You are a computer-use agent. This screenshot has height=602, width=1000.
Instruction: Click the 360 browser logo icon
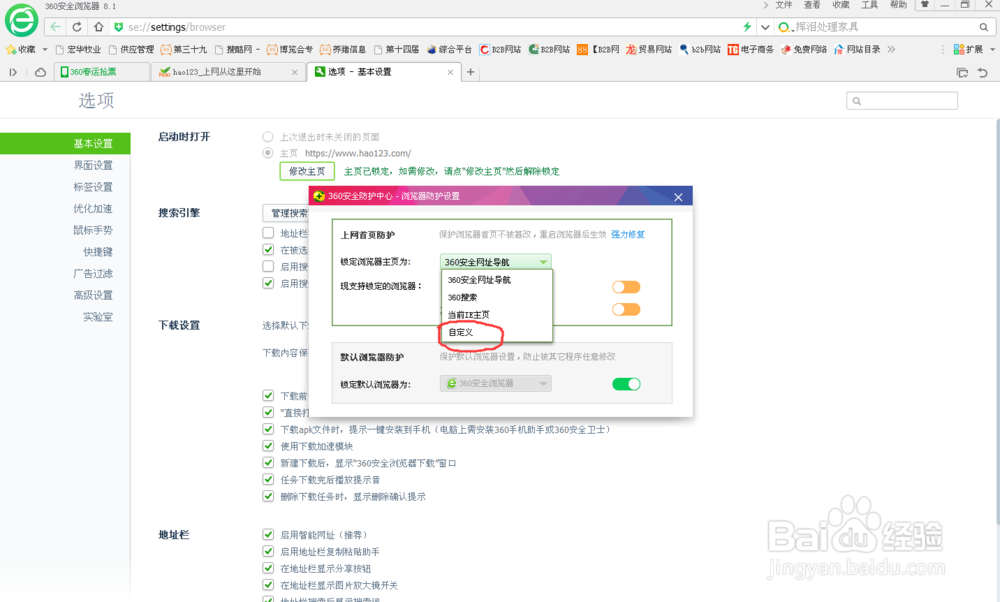[22, 21]
